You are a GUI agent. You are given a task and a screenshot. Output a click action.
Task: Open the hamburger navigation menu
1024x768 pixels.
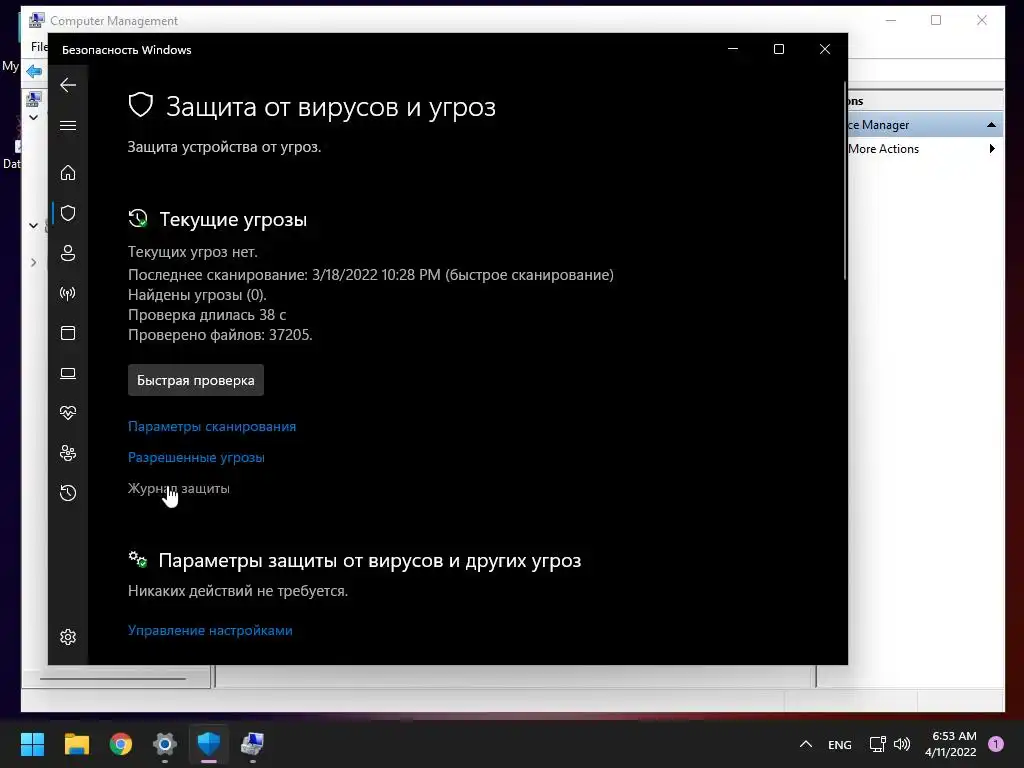68,125
